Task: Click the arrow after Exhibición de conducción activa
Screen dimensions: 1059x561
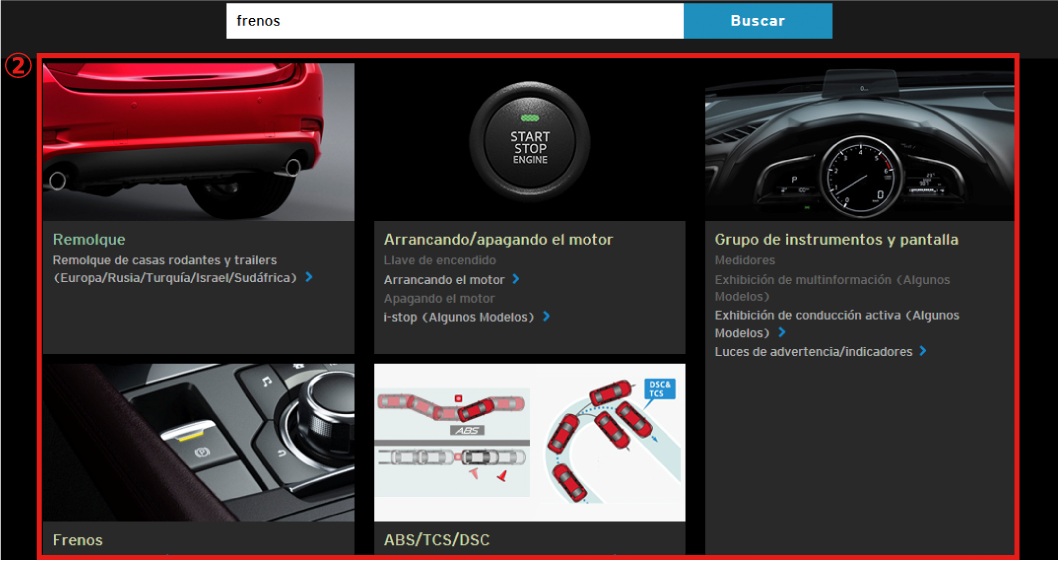Action: 781,333
